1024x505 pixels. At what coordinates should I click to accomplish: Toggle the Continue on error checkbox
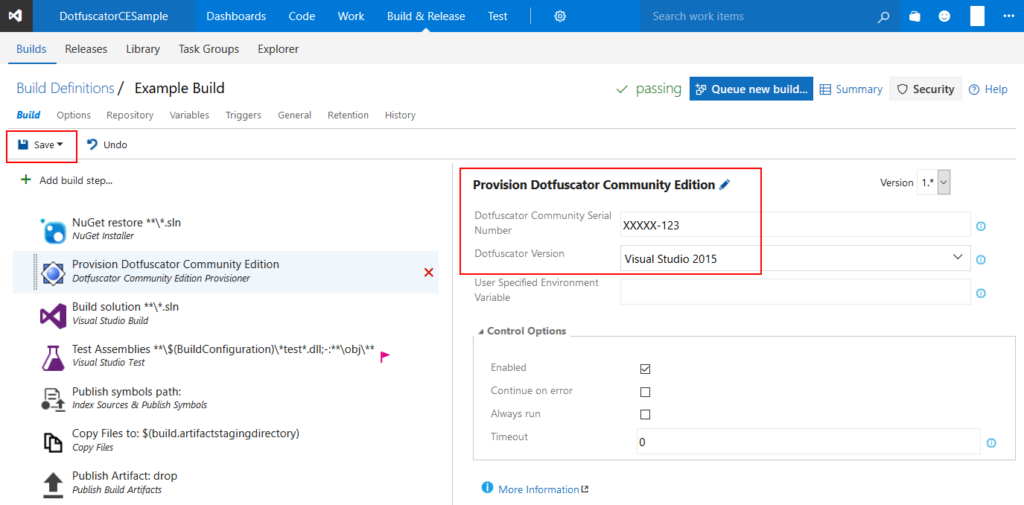click(x=645, y=392)
